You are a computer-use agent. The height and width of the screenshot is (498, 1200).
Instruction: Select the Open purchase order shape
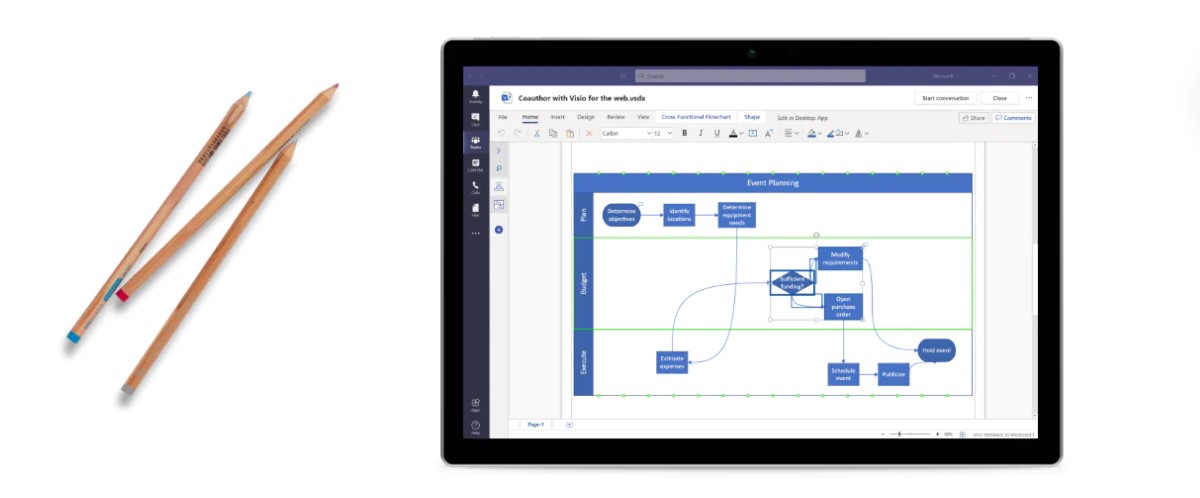[843, 306]
